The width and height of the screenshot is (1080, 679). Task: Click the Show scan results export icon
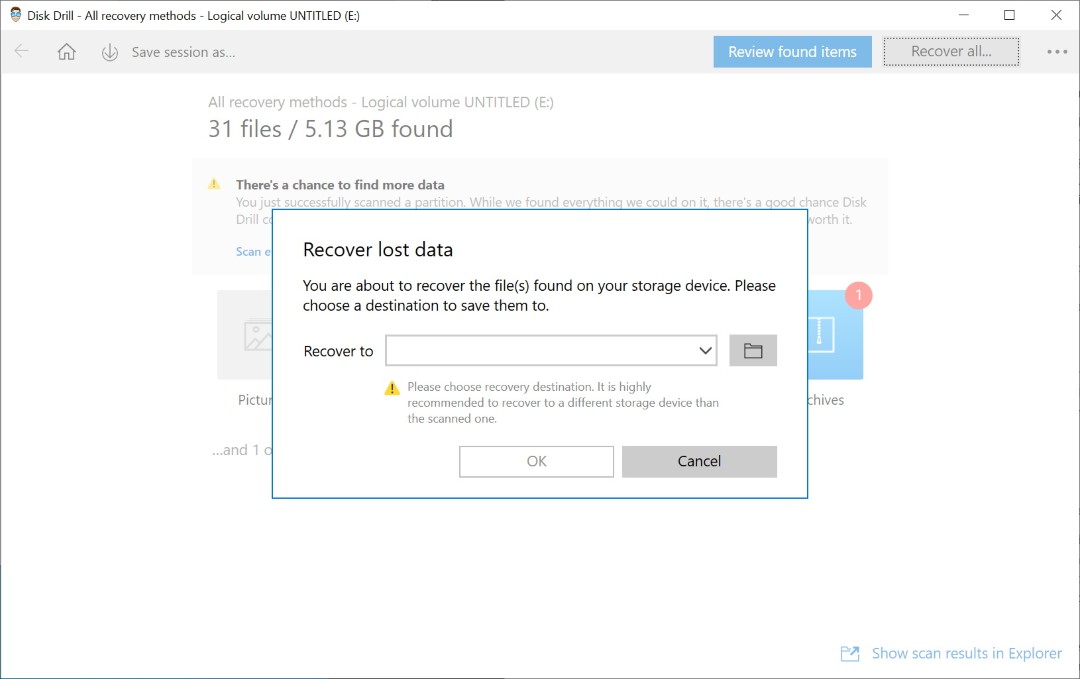pyautogui.click(x=850, y=654)
